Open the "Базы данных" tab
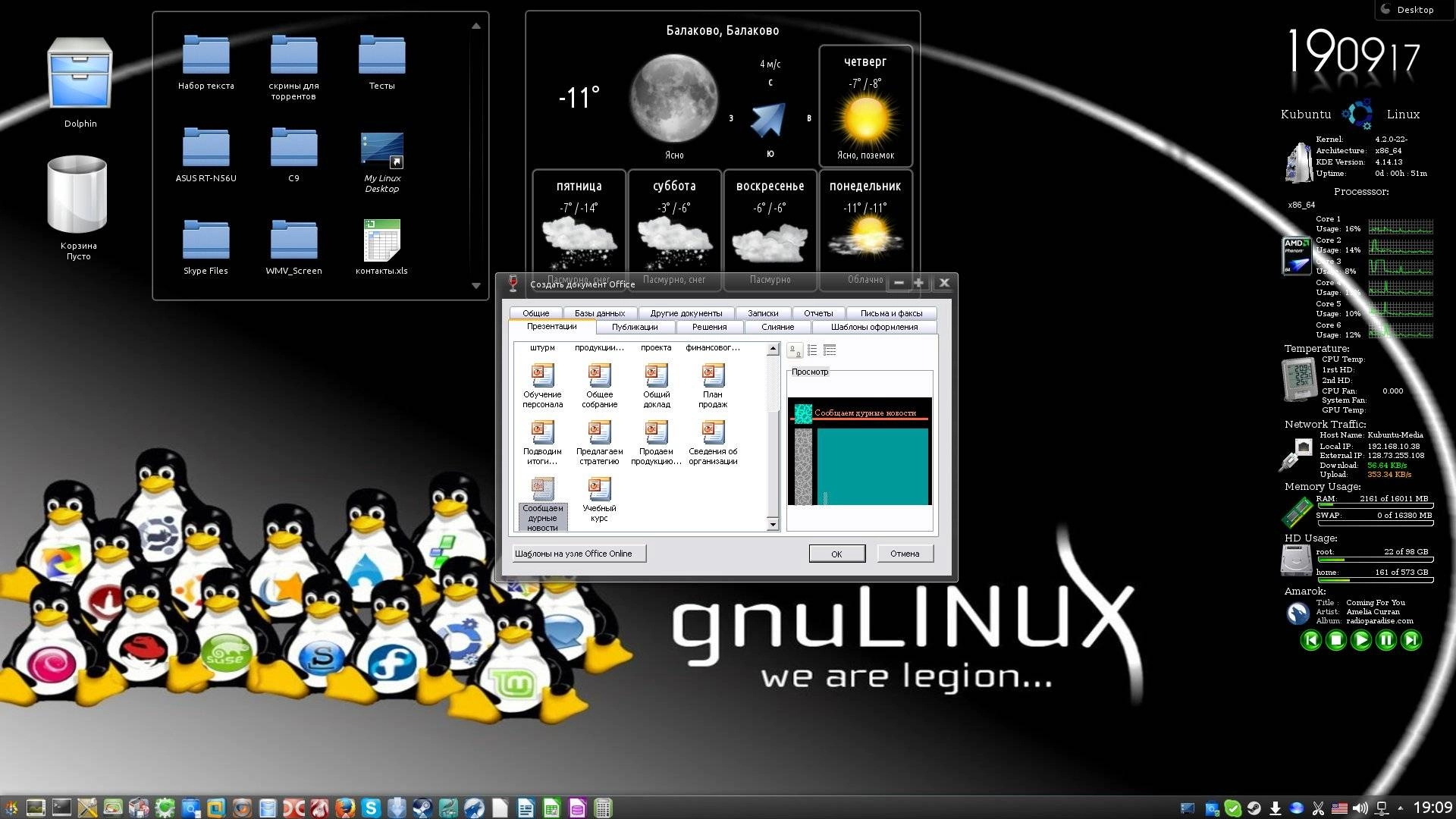The width and height of the screenshot is (1456, 819). [600, 313]
